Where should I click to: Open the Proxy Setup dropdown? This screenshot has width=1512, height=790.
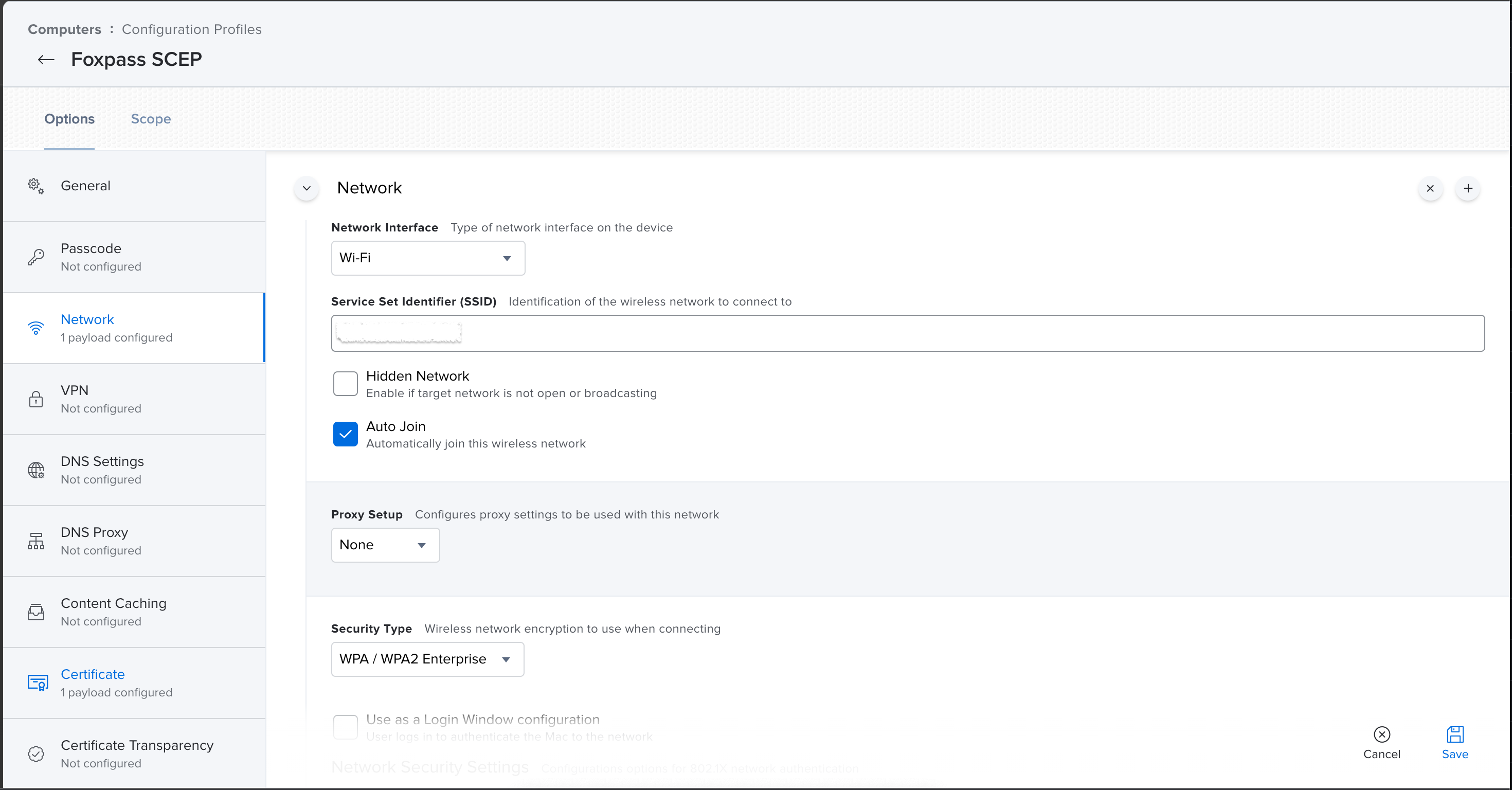385,545
